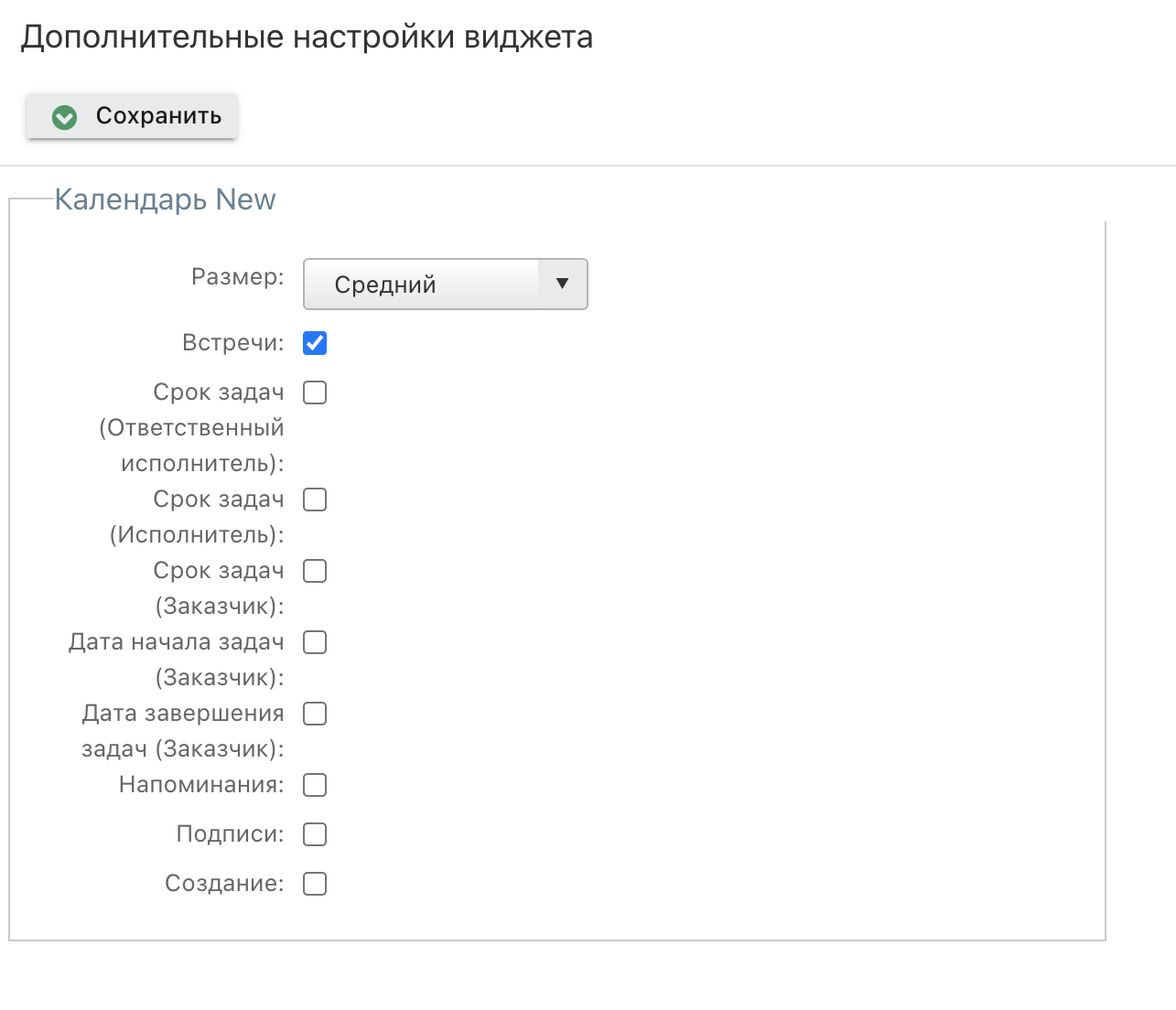
Task: Tick the Подписи checkbox
Action: tap(315, 834)
